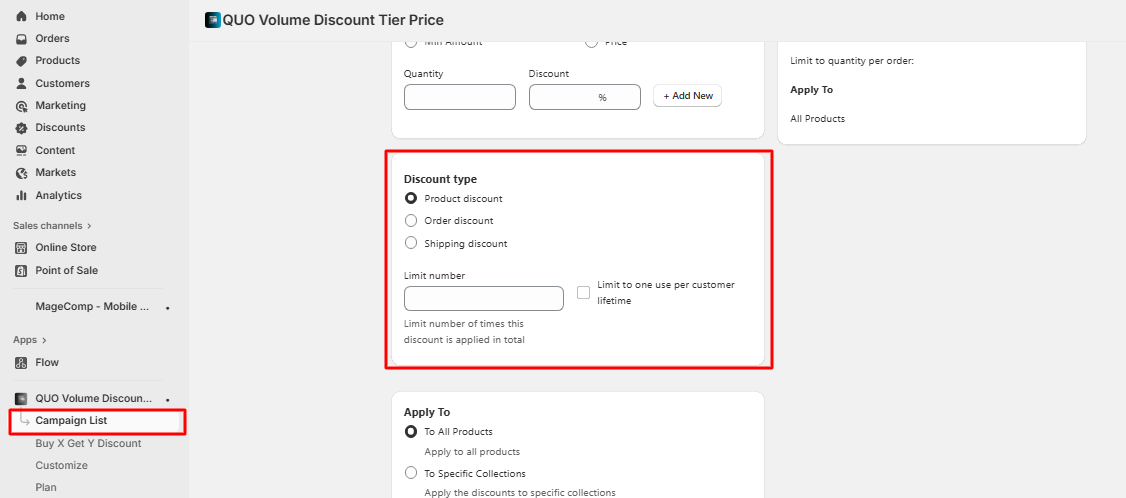Open the Campaign List menu item
Screen dimensions: 1126x498
71,421
